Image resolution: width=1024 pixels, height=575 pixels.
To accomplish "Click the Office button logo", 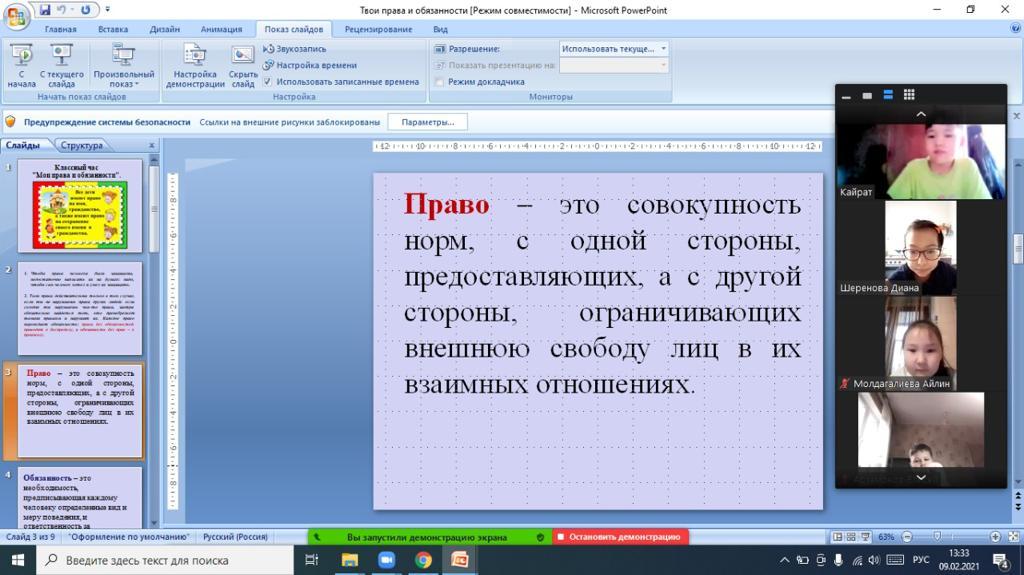I will tap(17, 16).
